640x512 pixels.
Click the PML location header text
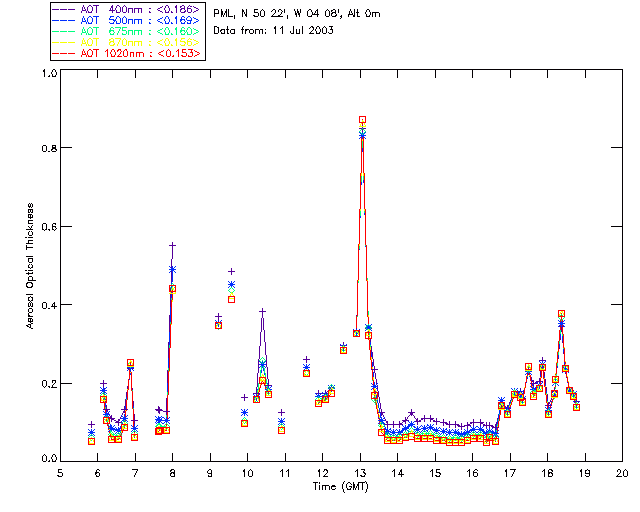tap(297, 14)
